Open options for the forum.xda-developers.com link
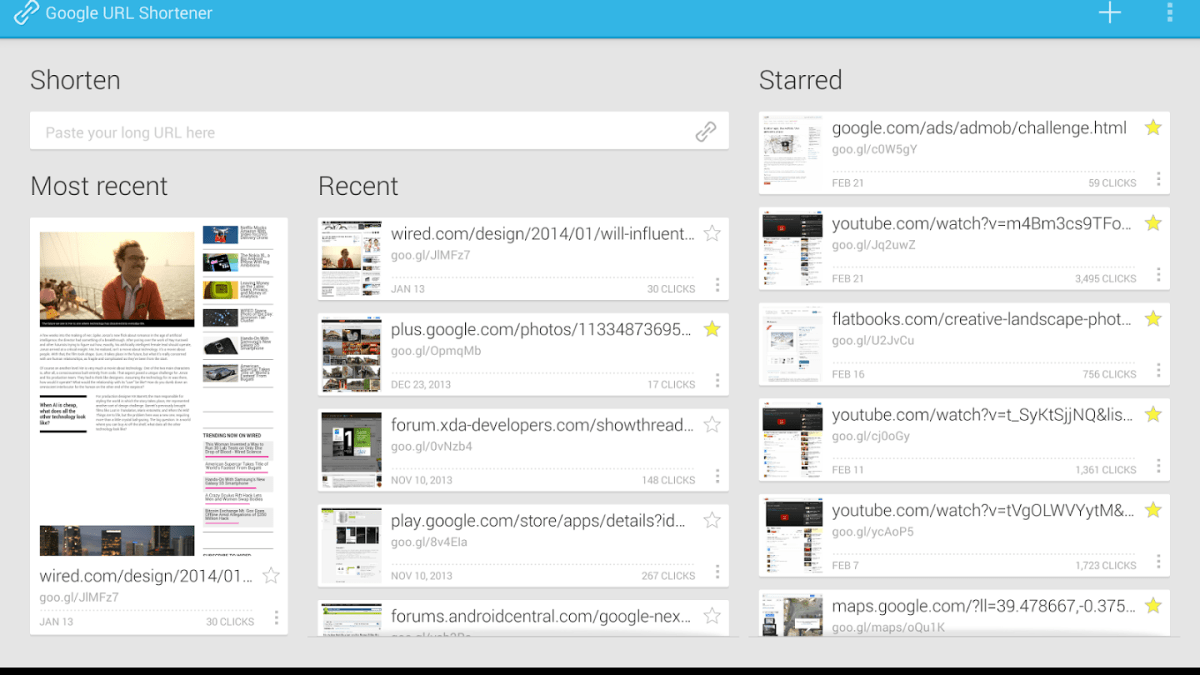Viewport: 1200px width, 675px height. 717,480
